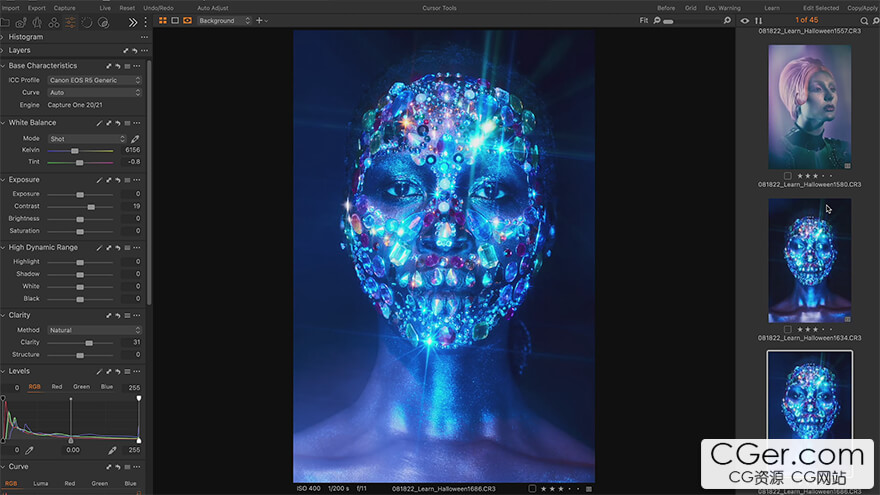Reset the Curve tool
This screenshot has width=880, height=495.
coord(118,467)
